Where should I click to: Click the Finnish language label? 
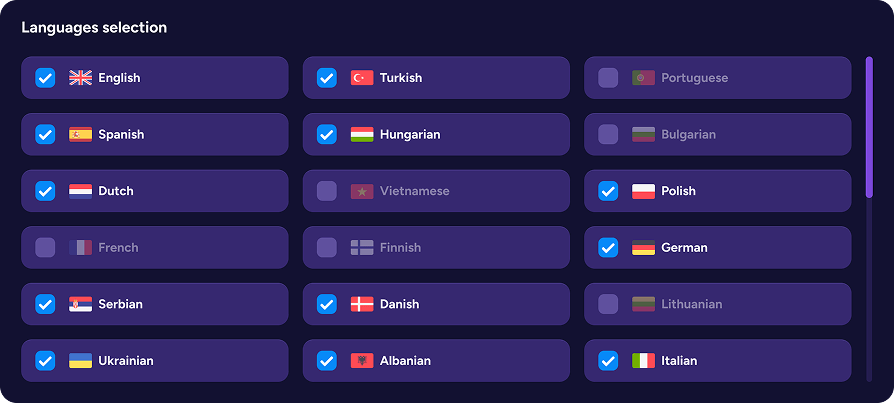pyautogui.click(x=400, y=248)
